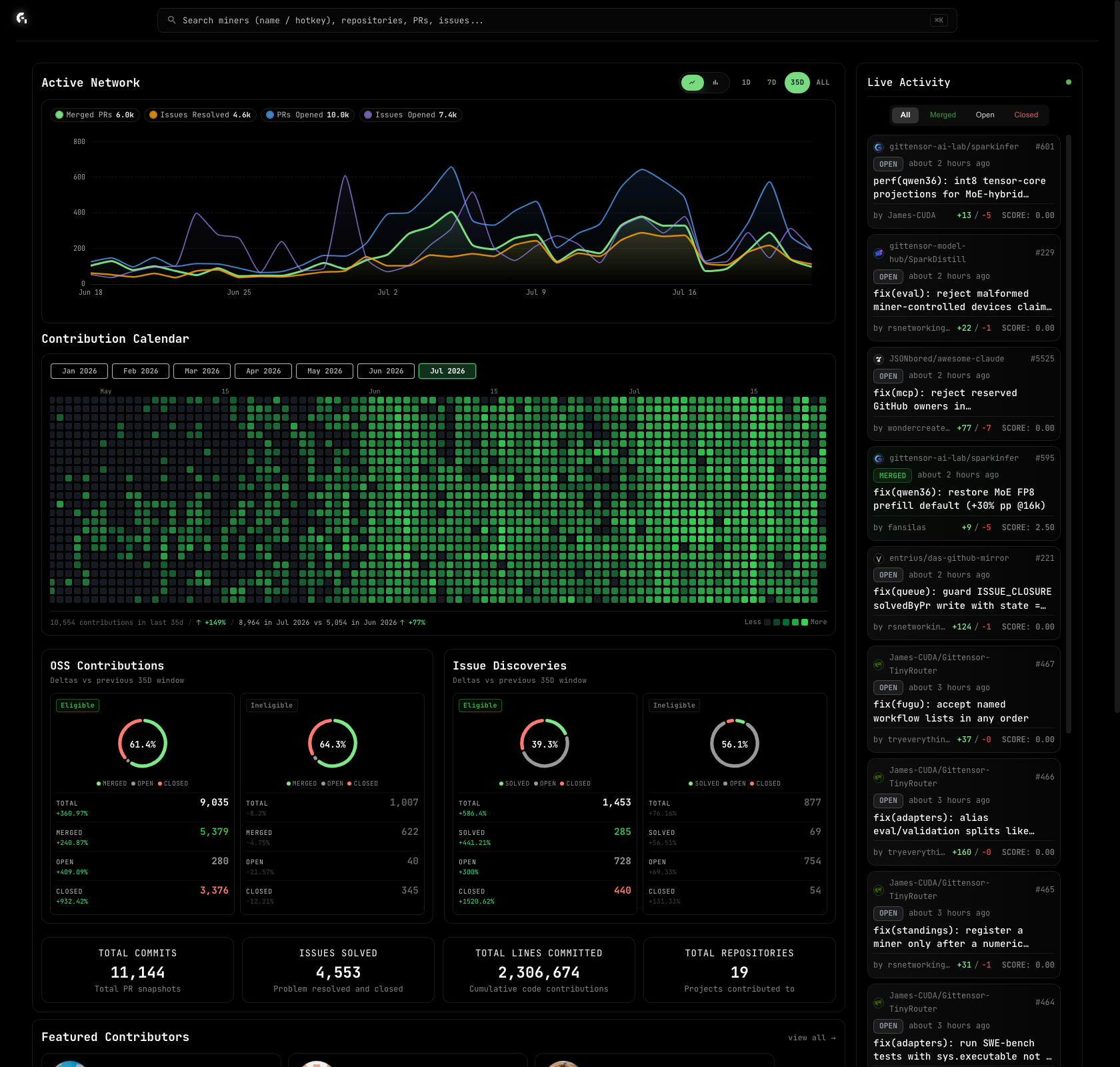
Task: Open merged PR fix(qwen36): restore MoE FP8
Action: pyautogui.click(x=959, y=499)
